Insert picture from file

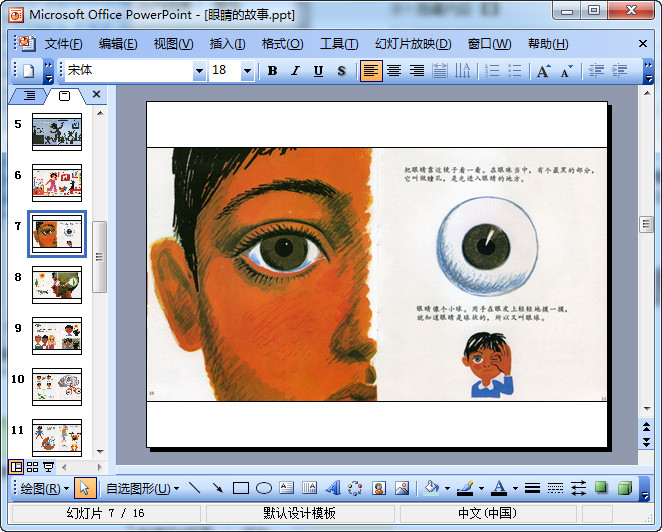pyautogui.click(x=402, y=489)
